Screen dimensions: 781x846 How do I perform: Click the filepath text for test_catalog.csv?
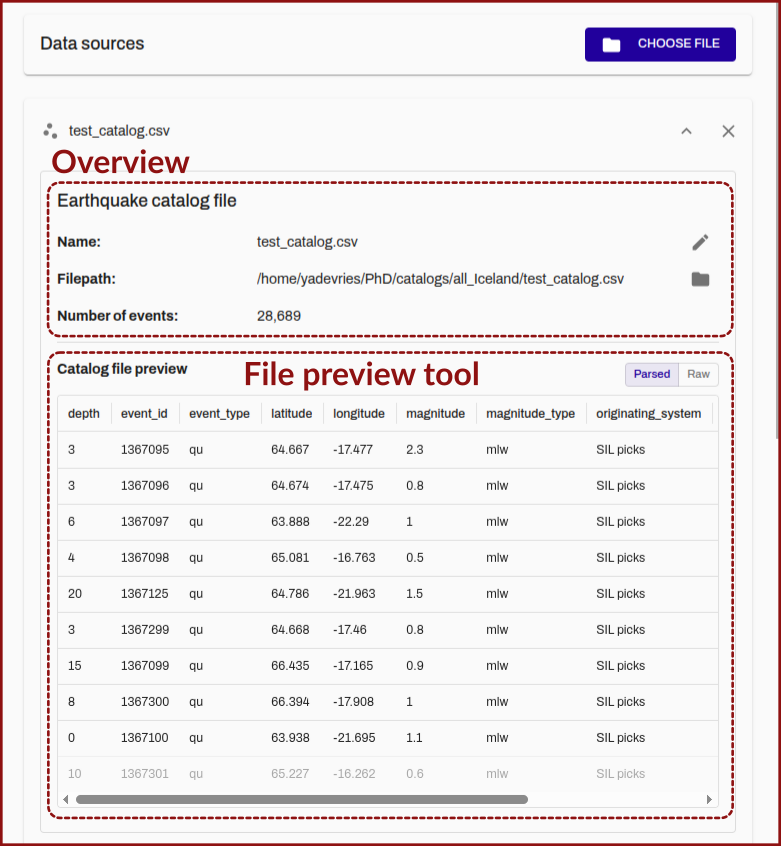click(440, 279)
